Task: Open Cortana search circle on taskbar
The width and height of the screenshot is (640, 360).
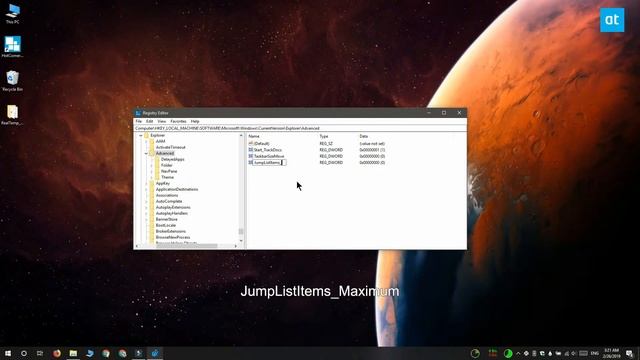Action: tap(24, 353)
